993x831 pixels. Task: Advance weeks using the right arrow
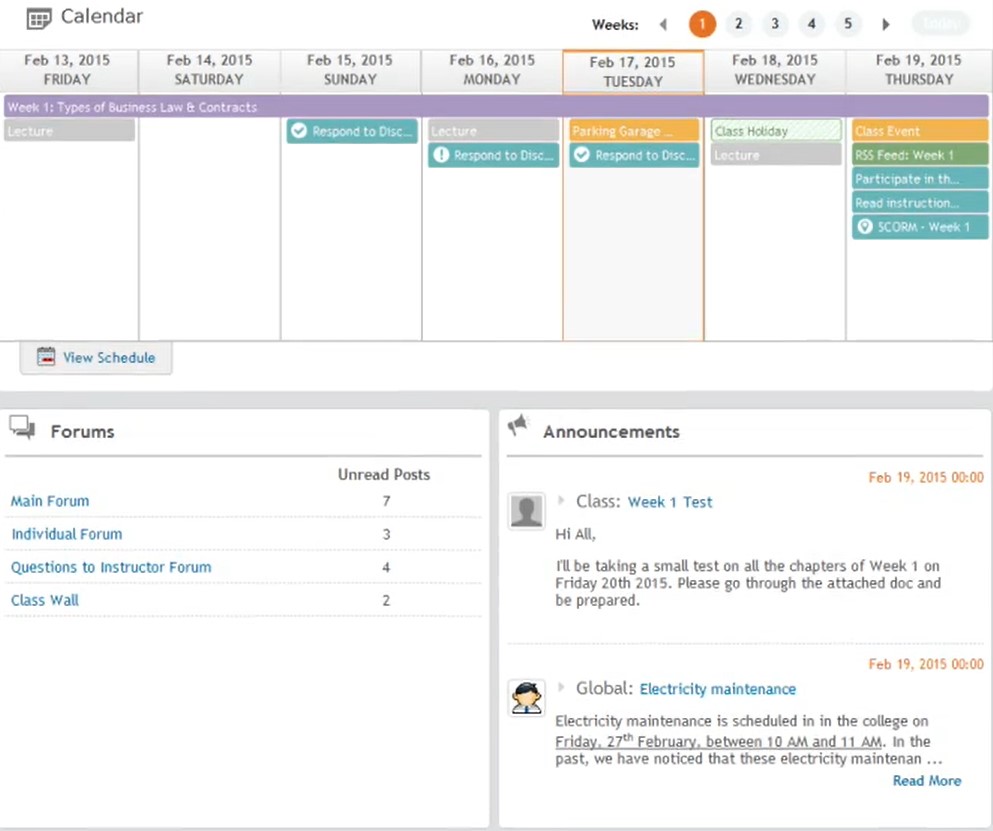coord(886,25)
